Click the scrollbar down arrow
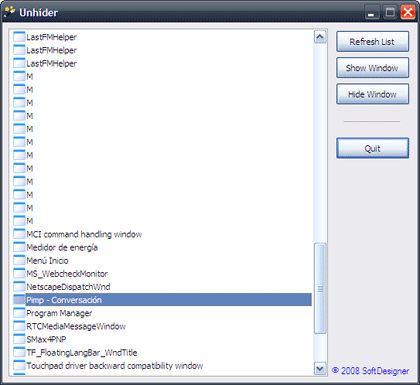The height and width of the screenshot is (385, 420). coord(320,369)
